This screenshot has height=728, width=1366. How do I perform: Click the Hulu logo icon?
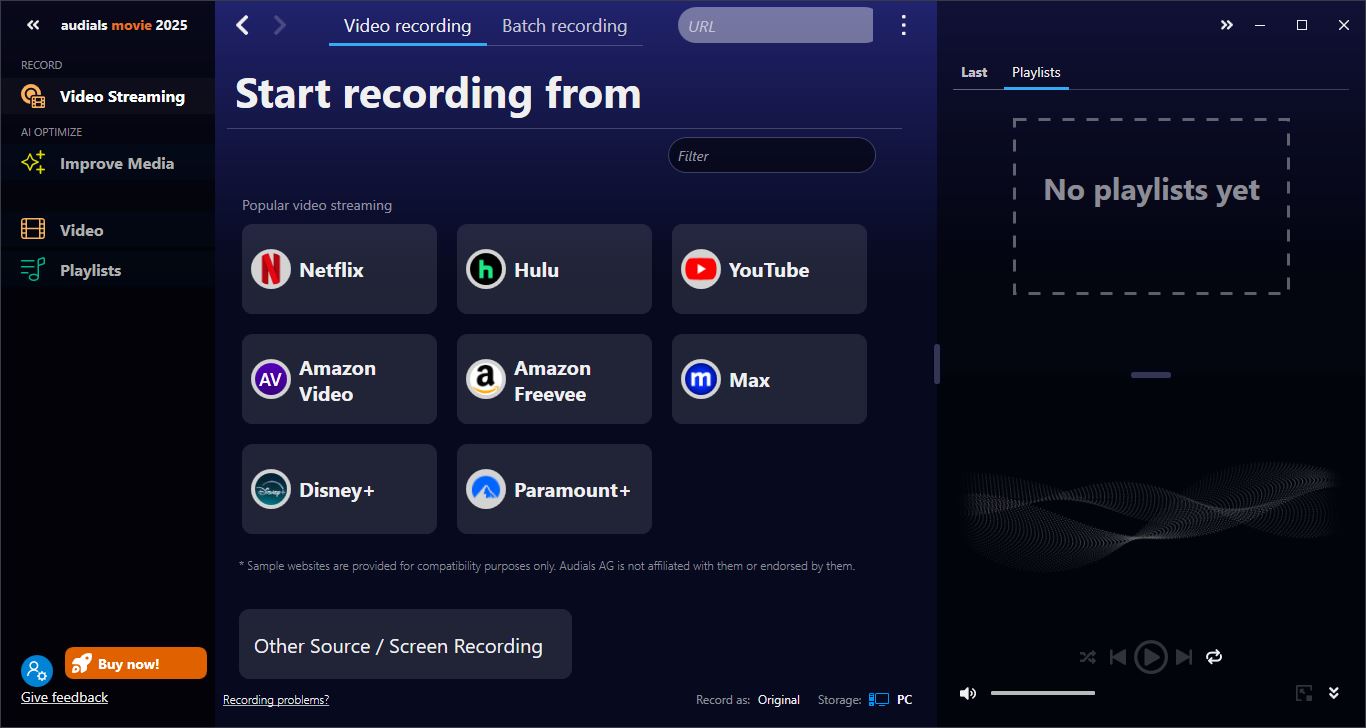[x=486, y=269]
